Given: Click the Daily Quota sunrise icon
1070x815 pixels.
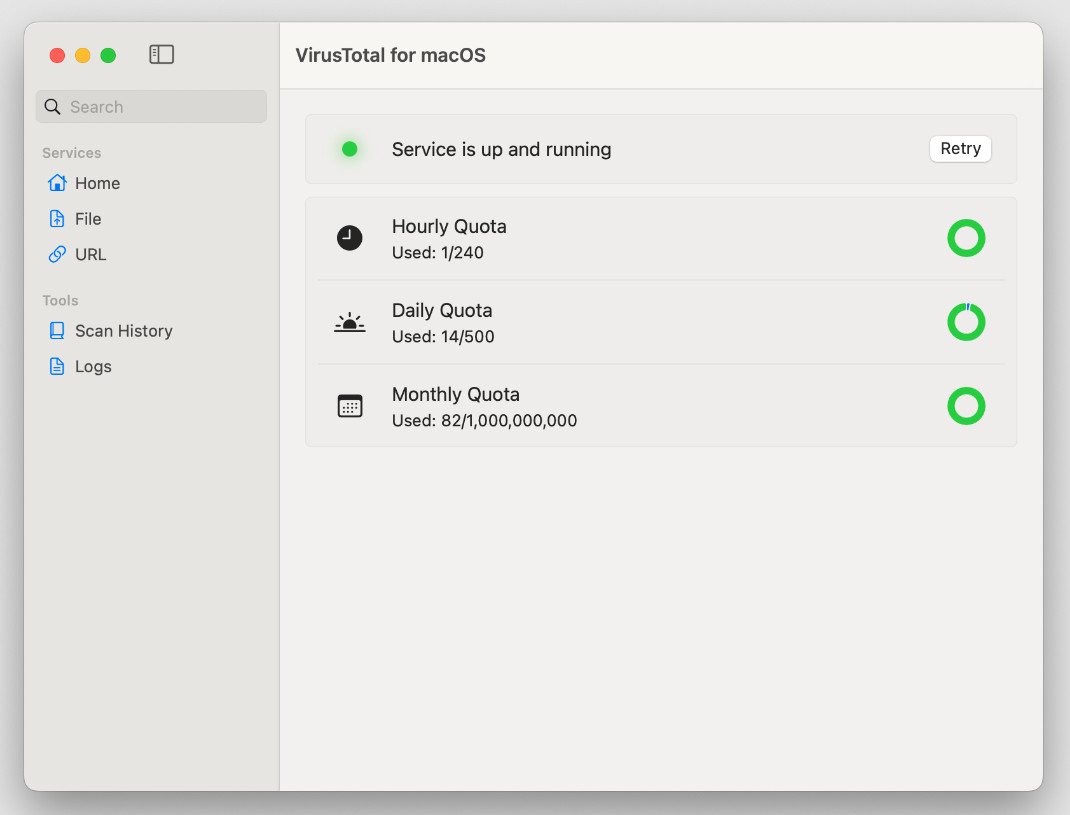Looking at the screenshot, I should [349, 322].
